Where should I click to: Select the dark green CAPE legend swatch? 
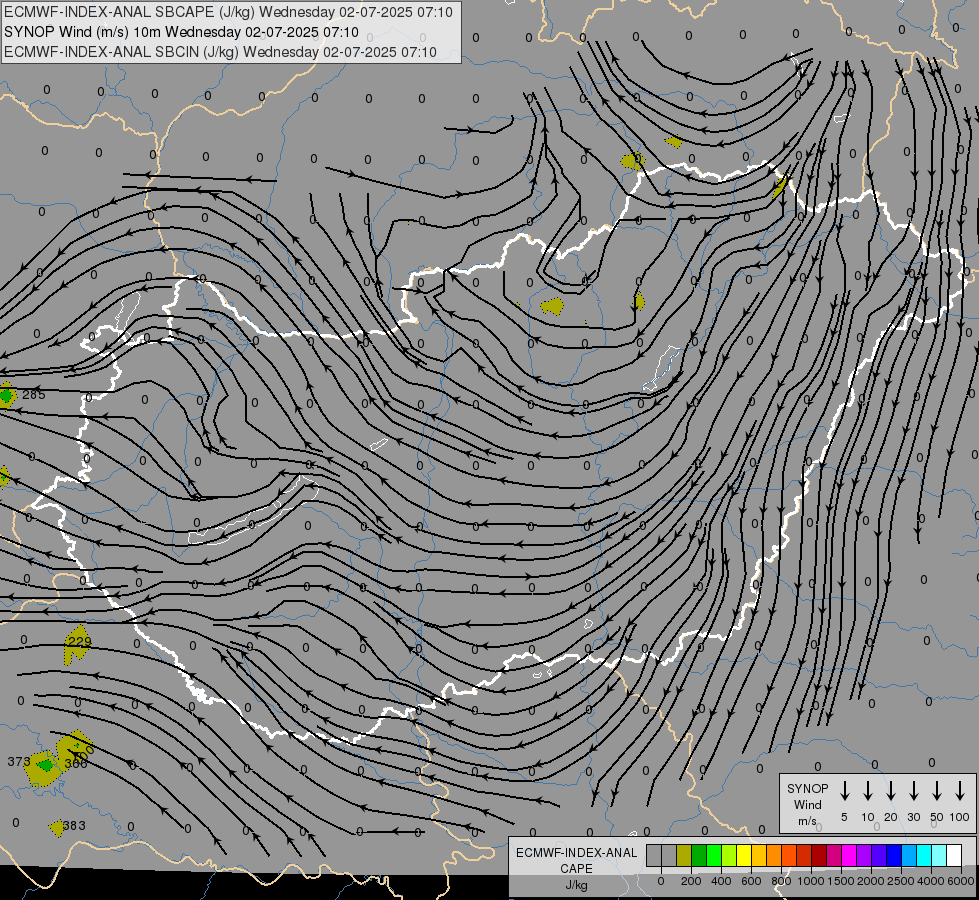[x=699, y=855]
